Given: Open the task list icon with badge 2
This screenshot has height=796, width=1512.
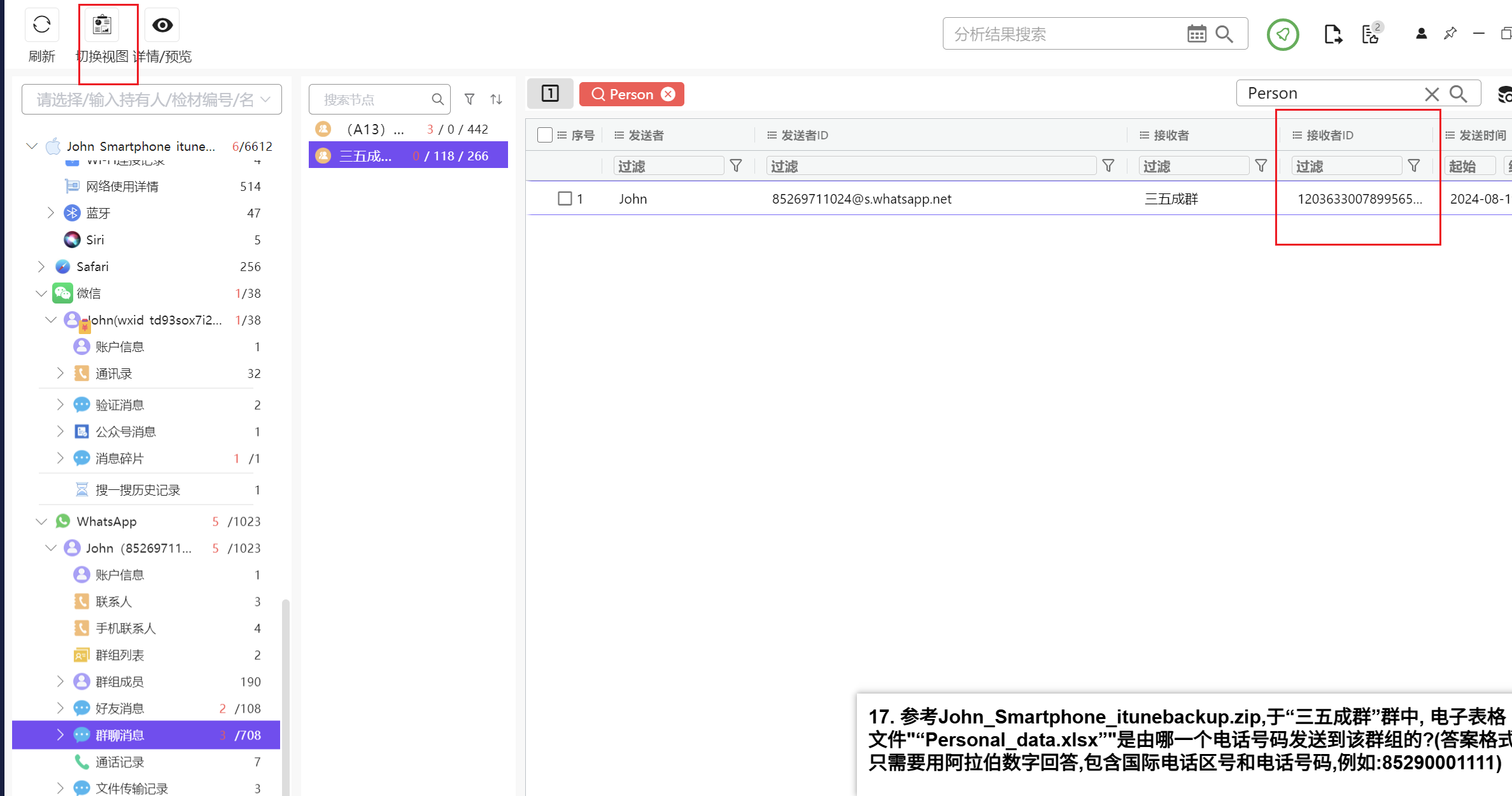Looking at the screenshot, I should tap(1371, 34).
